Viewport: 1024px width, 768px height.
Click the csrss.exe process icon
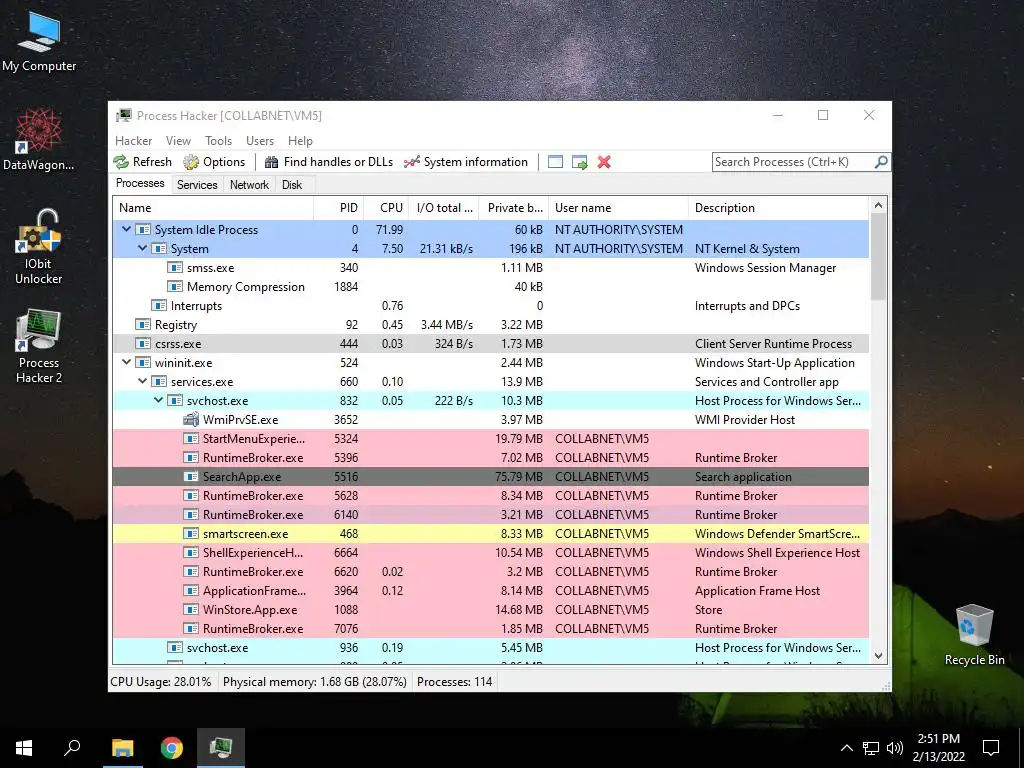[142, 344]
